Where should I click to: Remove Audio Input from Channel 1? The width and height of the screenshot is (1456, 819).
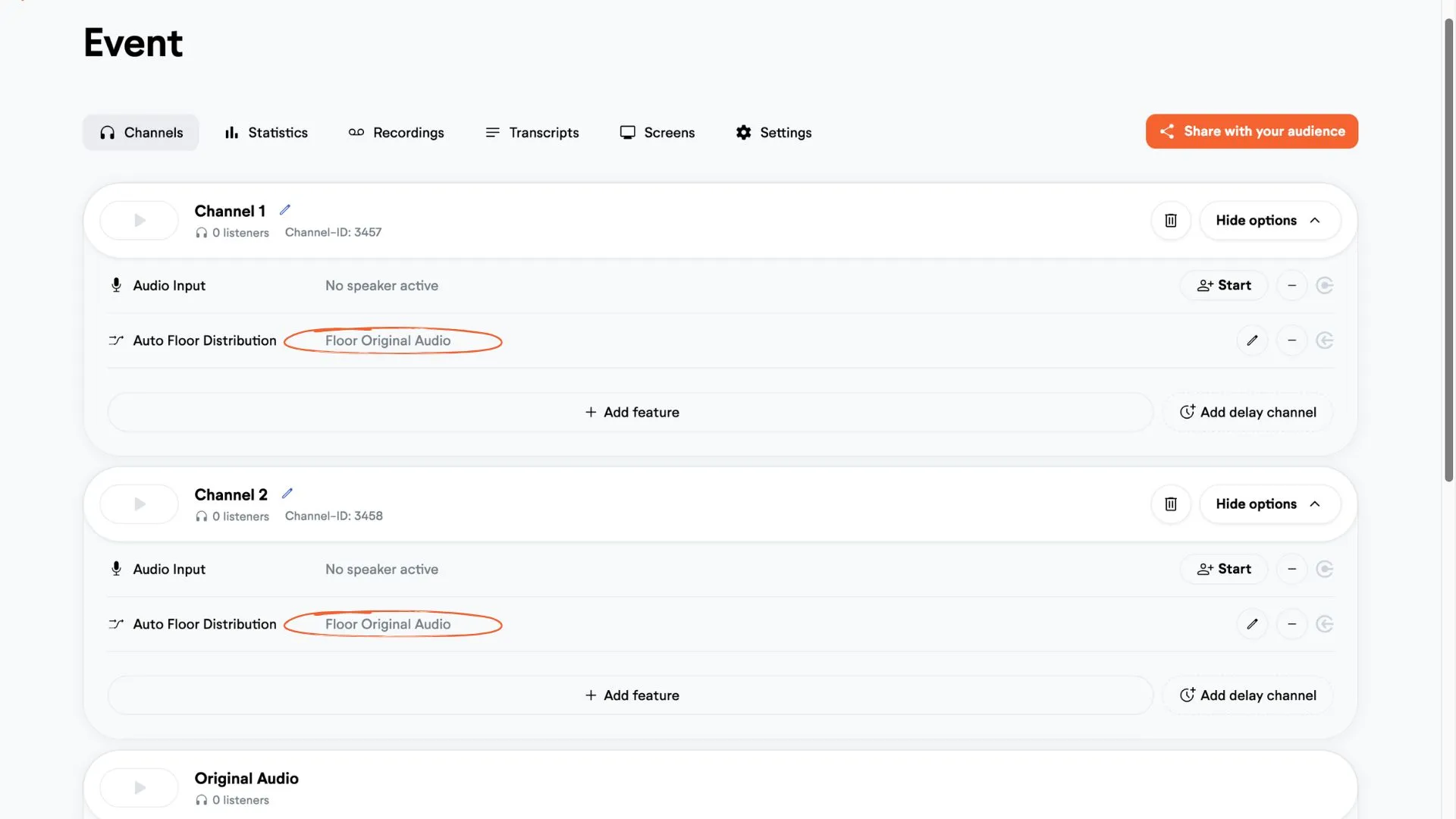tap(1292, 286)
